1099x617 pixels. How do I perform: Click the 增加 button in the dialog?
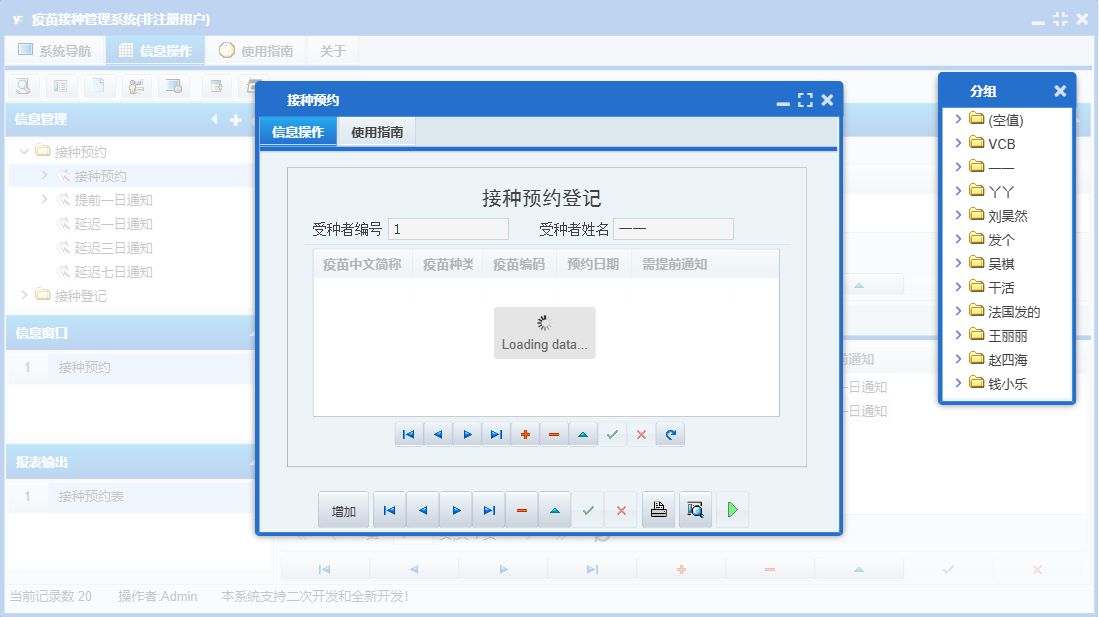[343, 509]
